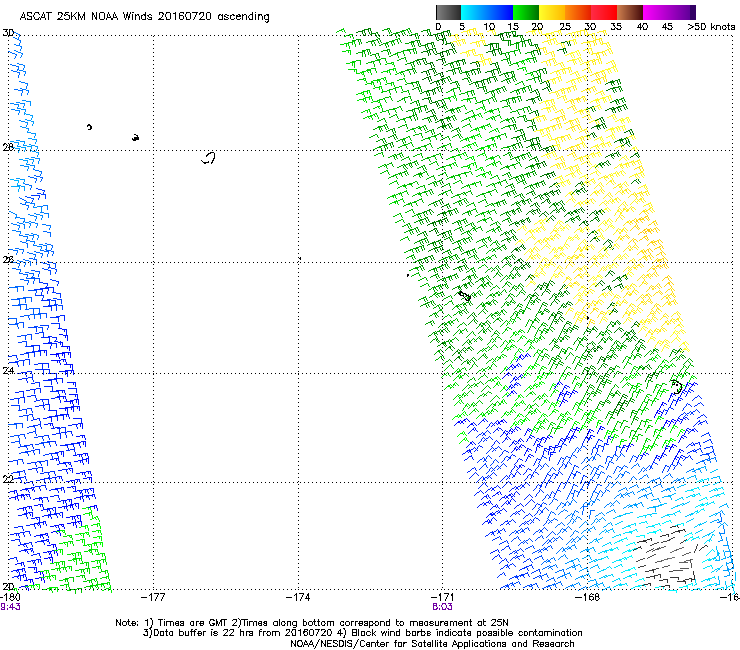
Task: Click the latitude axis label '30'
Action: pos(8,33)
